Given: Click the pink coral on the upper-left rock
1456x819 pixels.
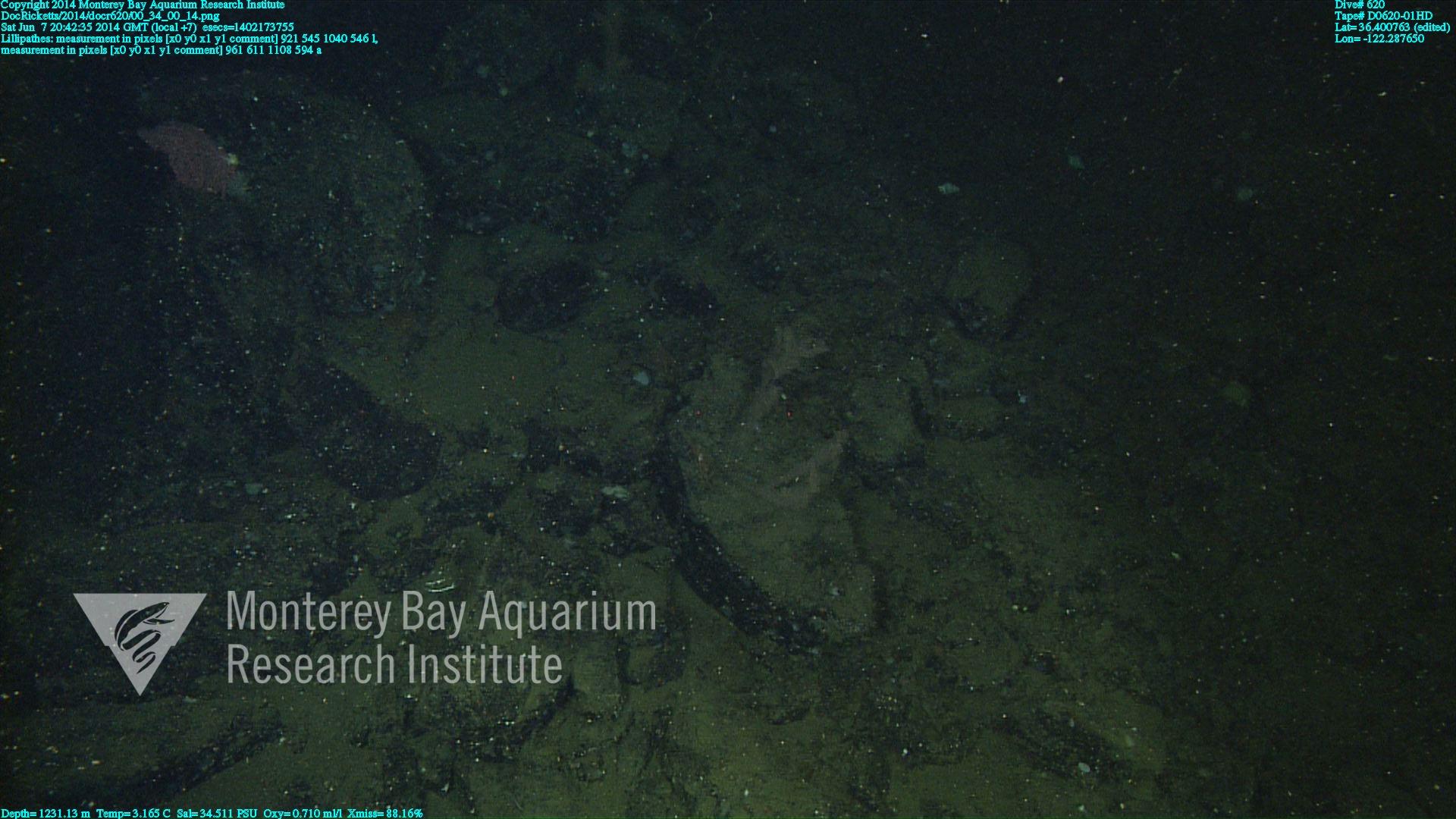Looking at the screenshot, I should tap(190, 159).
